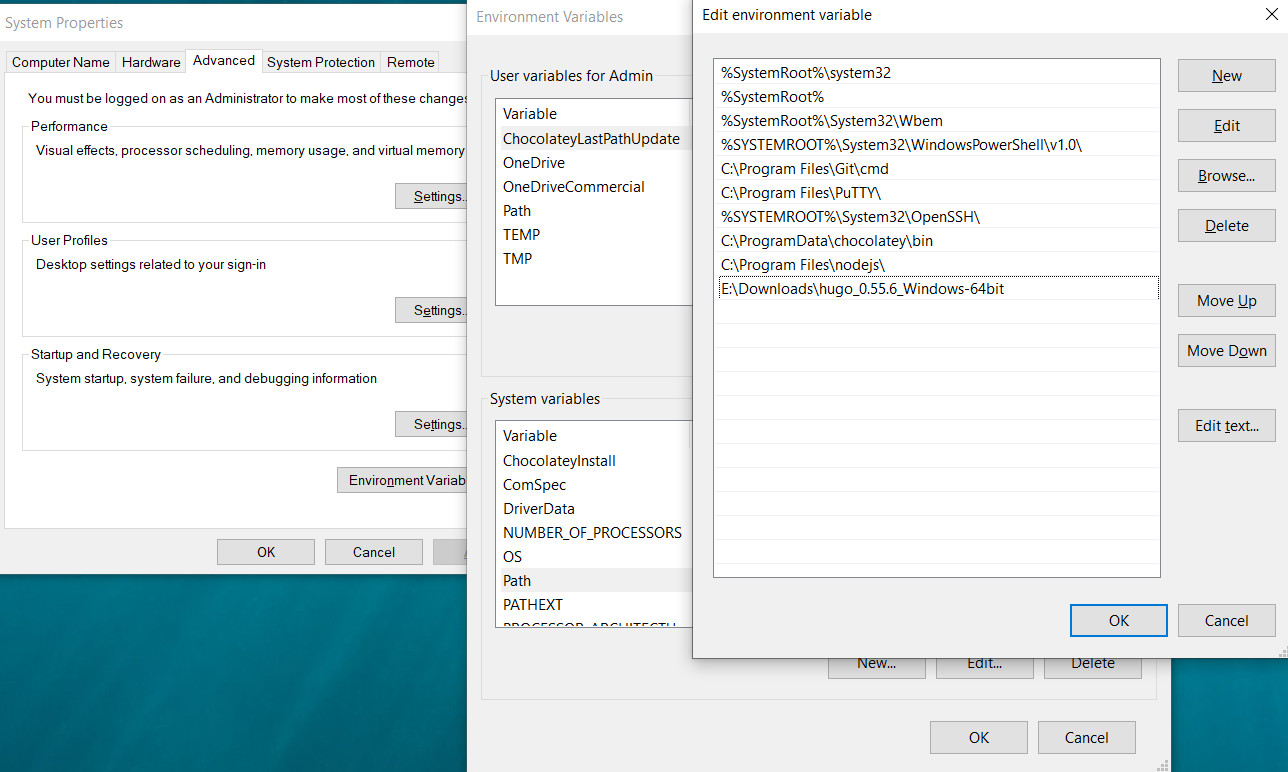
Task: Select the WindowsPowerShell\v1.0\ path entry
Action: click(x=937, y=145)
